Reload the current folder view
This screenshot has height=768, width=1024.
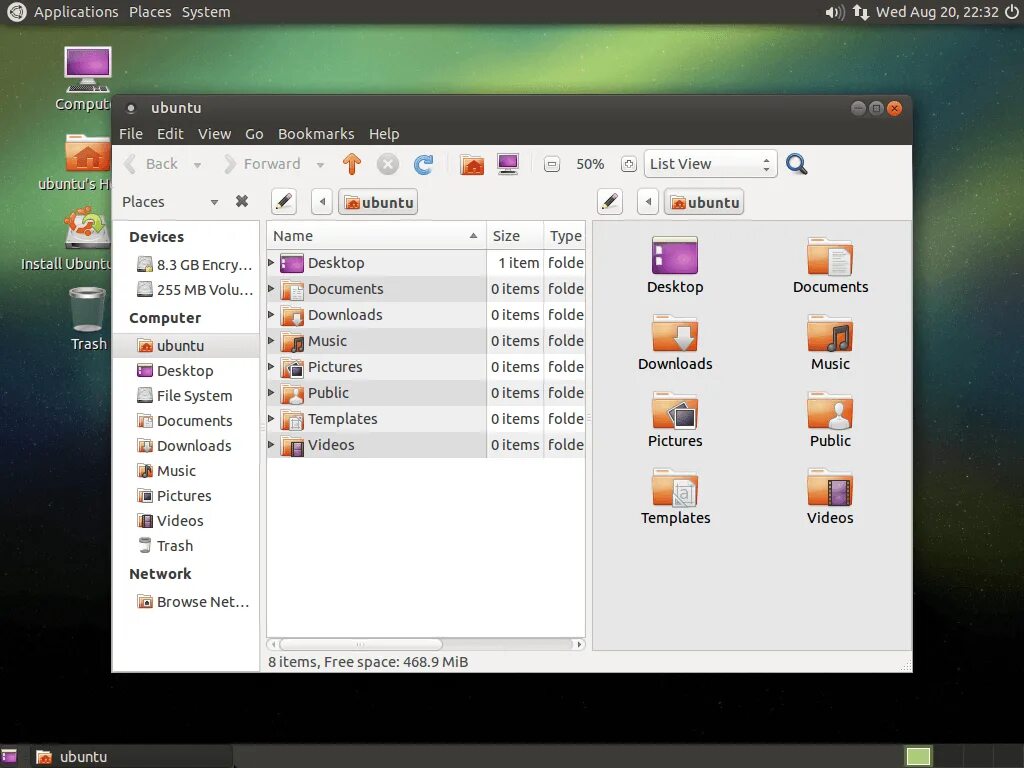point(423,164)
